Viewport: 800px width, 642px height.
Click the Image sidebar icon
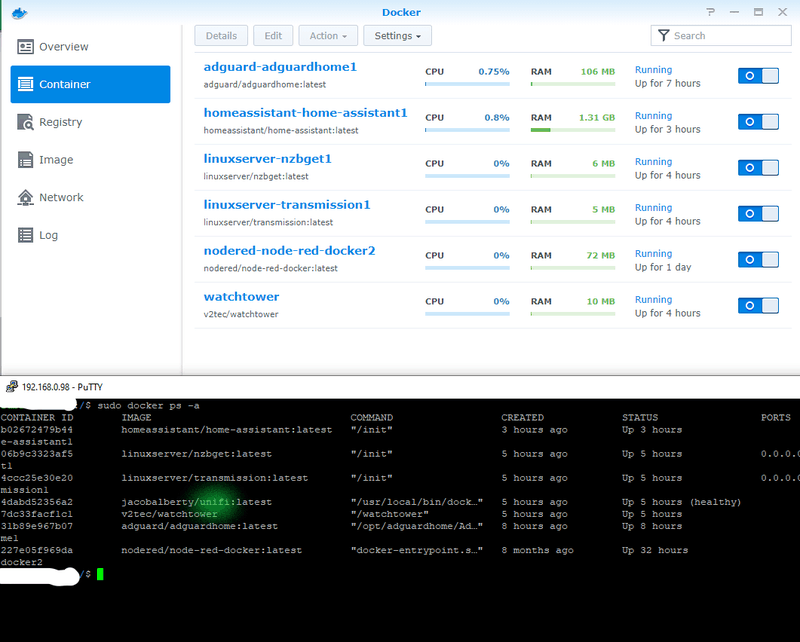(x=25, y=160)
